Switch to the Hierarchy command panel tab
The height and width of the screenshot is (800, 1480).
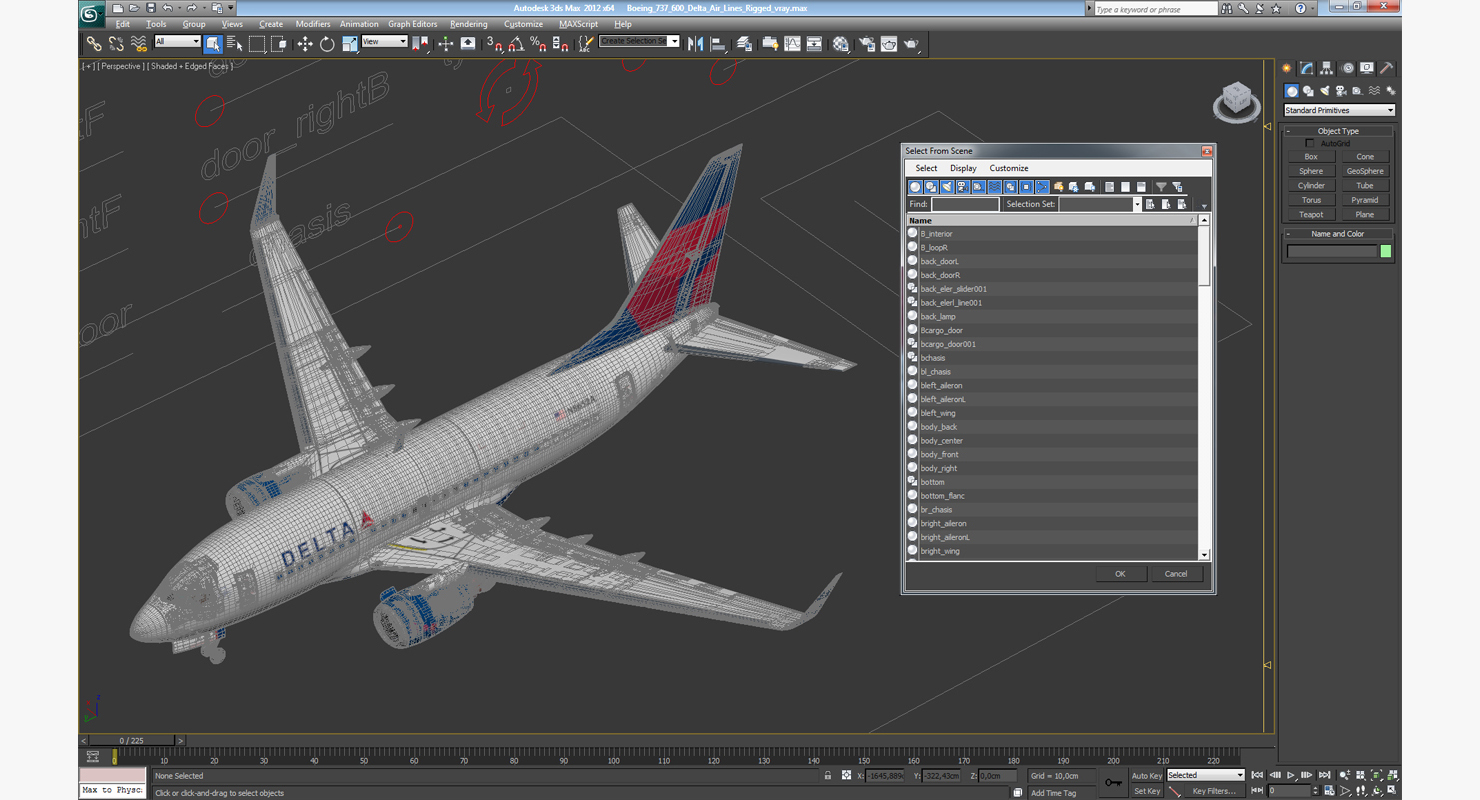tap(1326, 68)
